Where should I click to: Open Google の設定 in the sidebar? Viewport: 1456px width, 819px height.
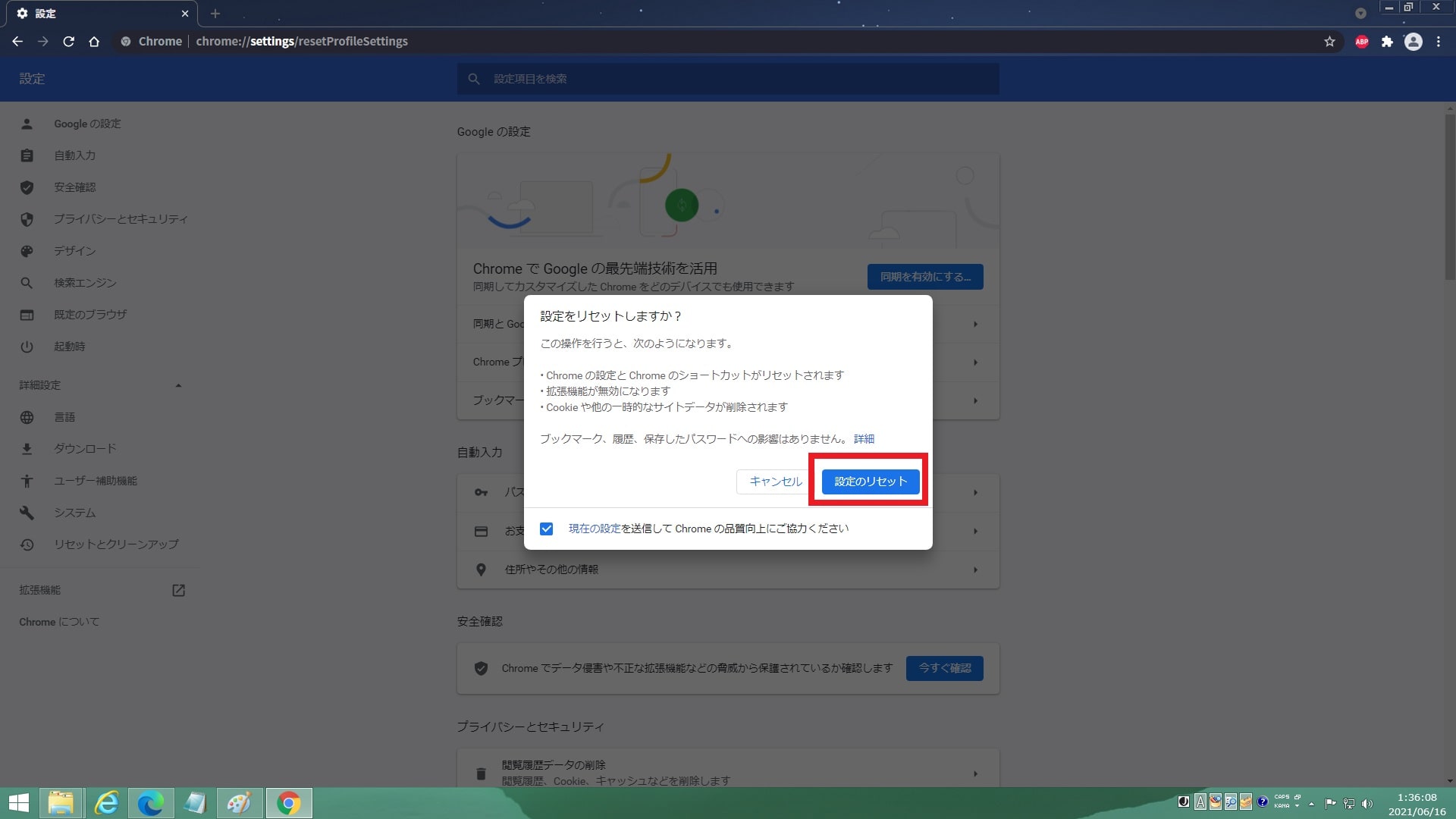tap(87, 124)
